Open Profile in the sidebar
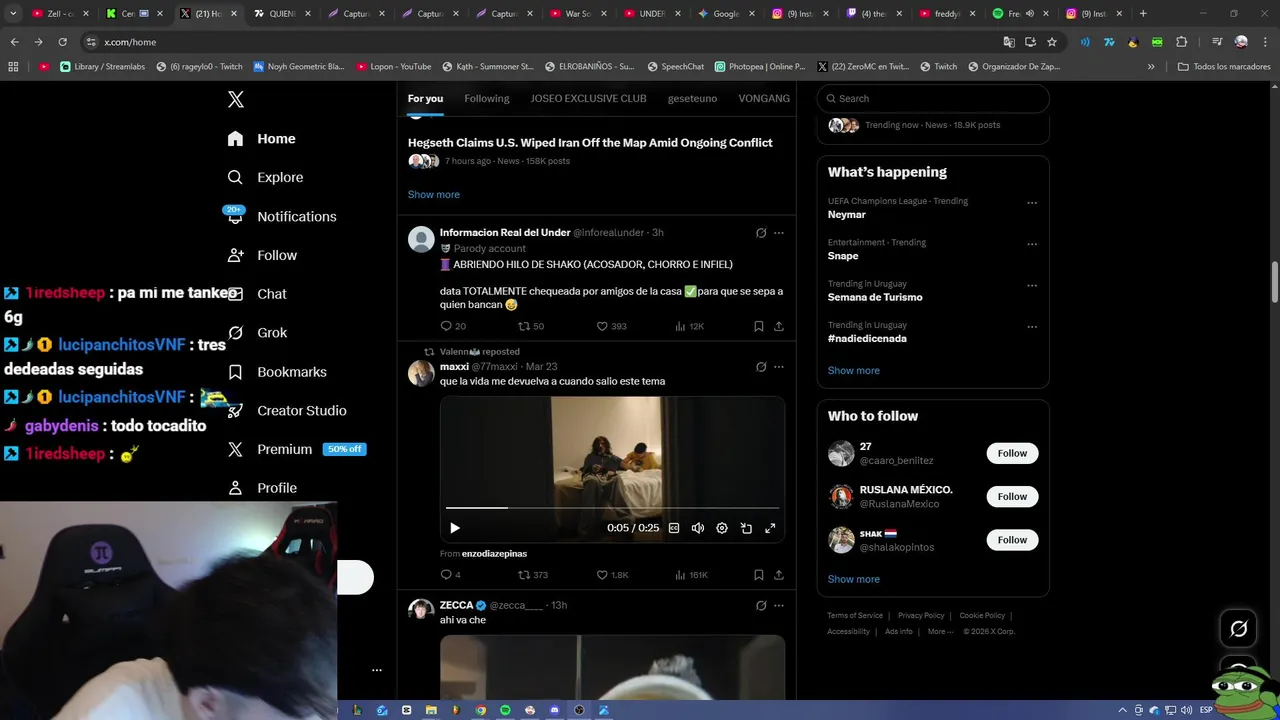This screenshot has width=1280, height=720. pyautogui.click(x=261, y=488)
